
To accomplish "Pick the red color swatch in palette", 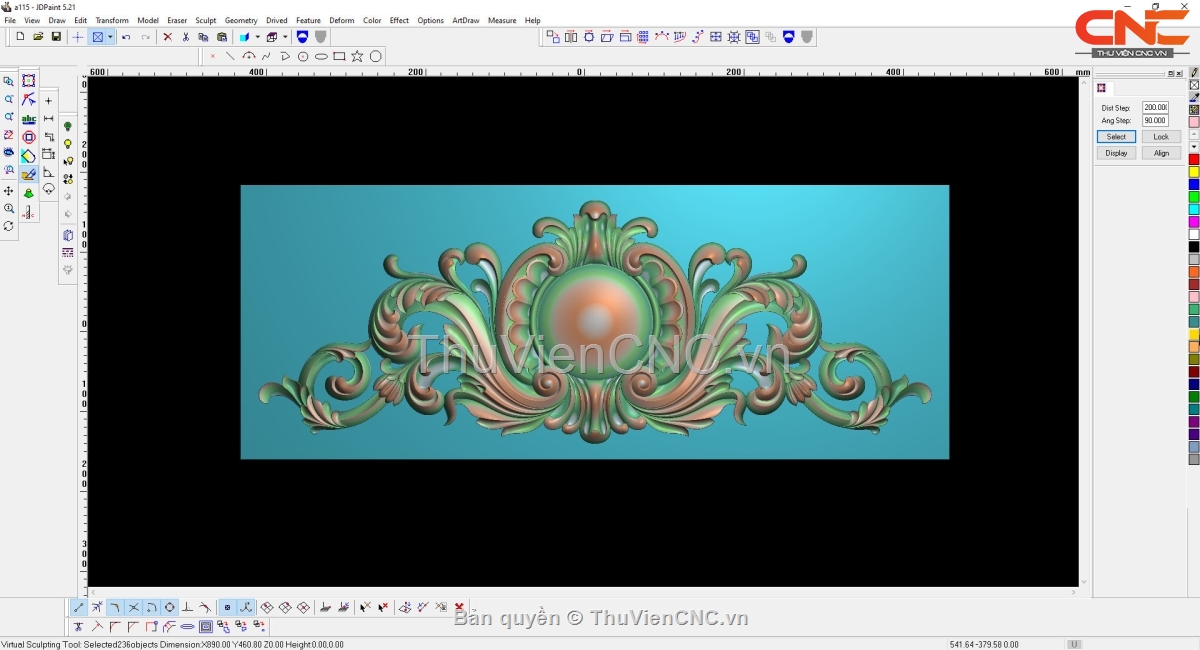I will [1194, 160].
